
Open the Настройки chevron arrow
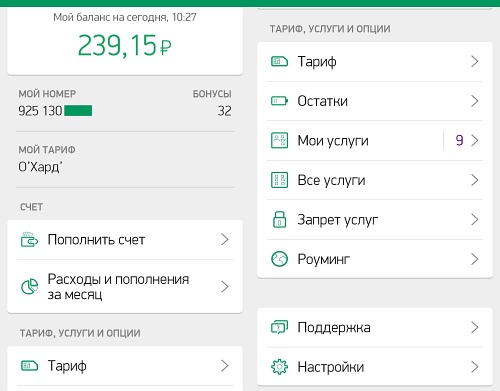(x=475, y=367)
